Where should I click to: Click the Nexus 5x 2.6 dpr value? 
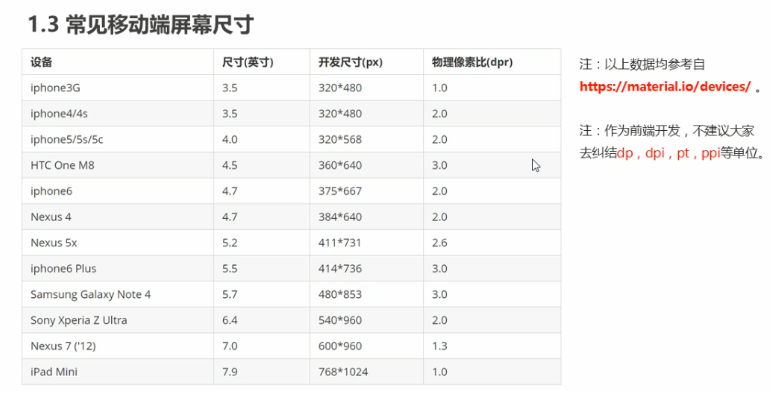(440, 243)
